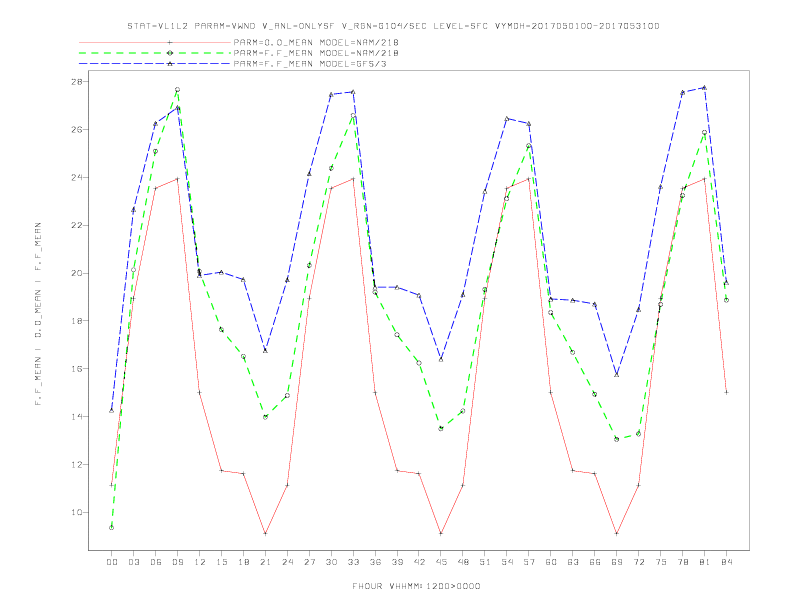Click y-axis tick label 22
The height and width of the screenshot is (612, 792).
click(x=79, y=225)
